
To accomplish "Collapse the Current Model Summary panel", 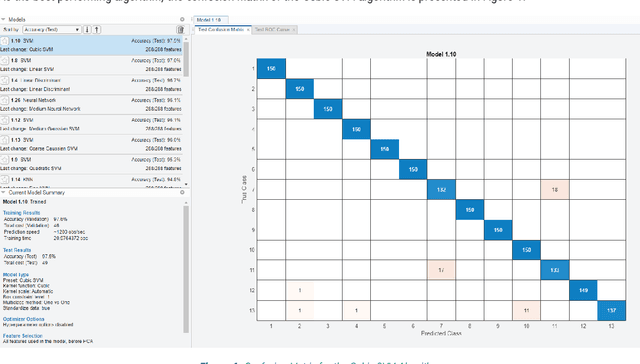I will [x=3, y=192].
